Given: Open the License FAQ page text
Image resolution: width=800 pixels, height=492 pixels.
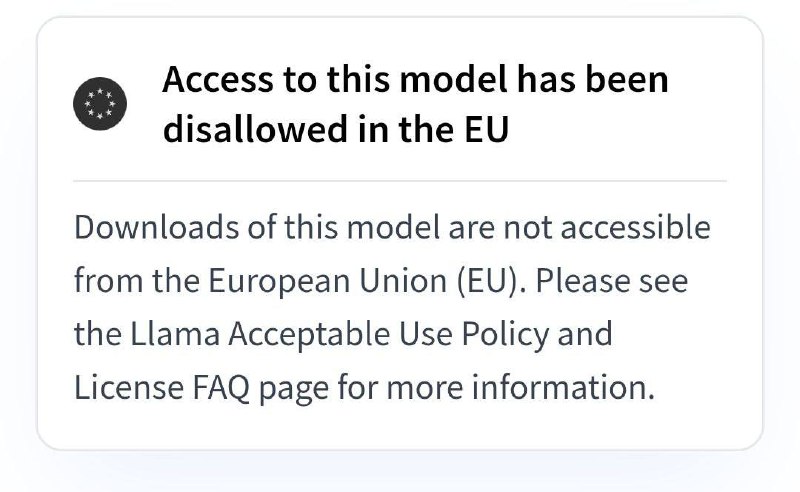Looking at the screenshot, I should [202, 387].
